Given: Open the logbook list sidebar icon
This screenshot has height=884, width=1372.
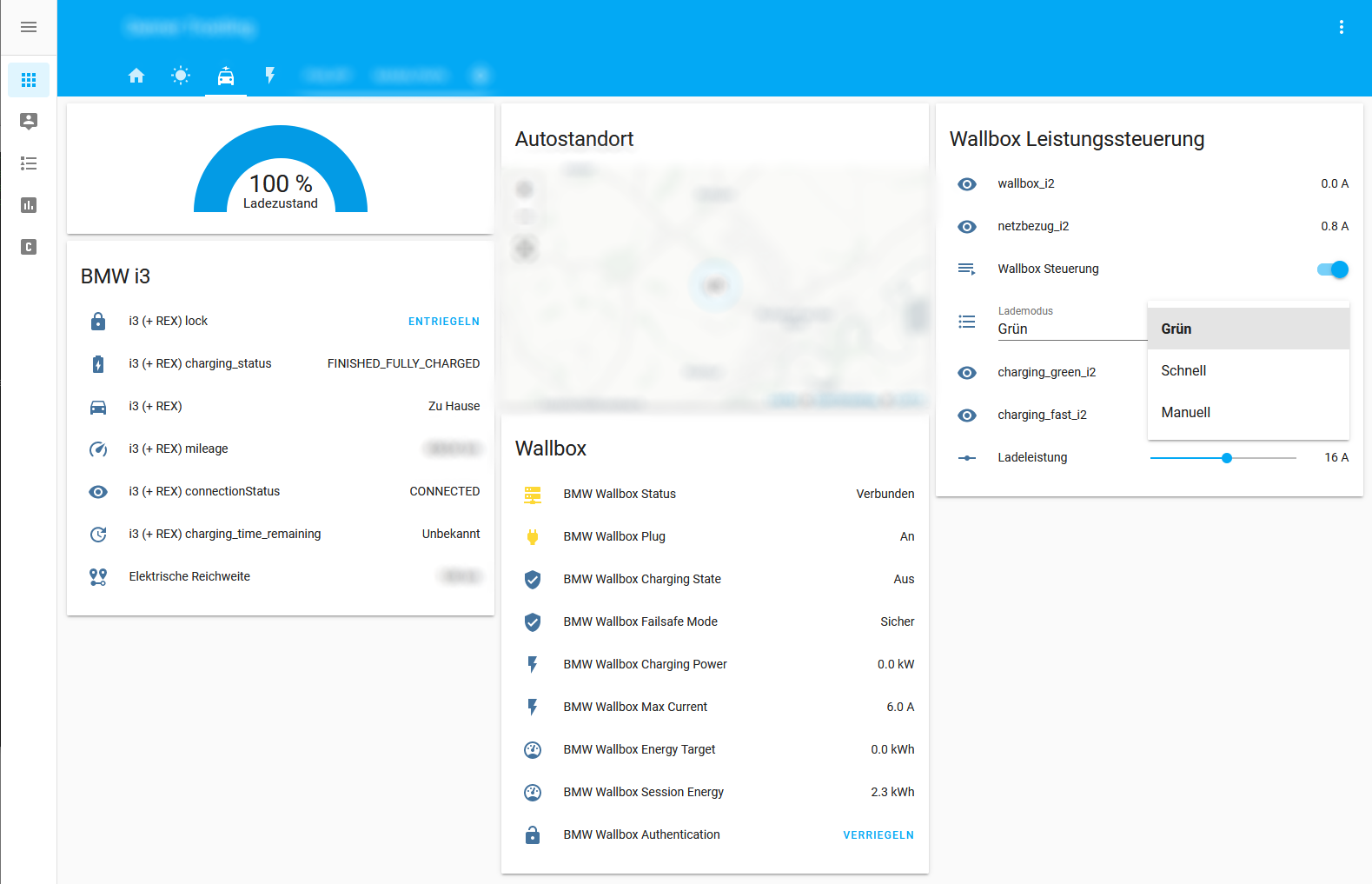Looking at the screenshot, I should (x=29, y=163).
